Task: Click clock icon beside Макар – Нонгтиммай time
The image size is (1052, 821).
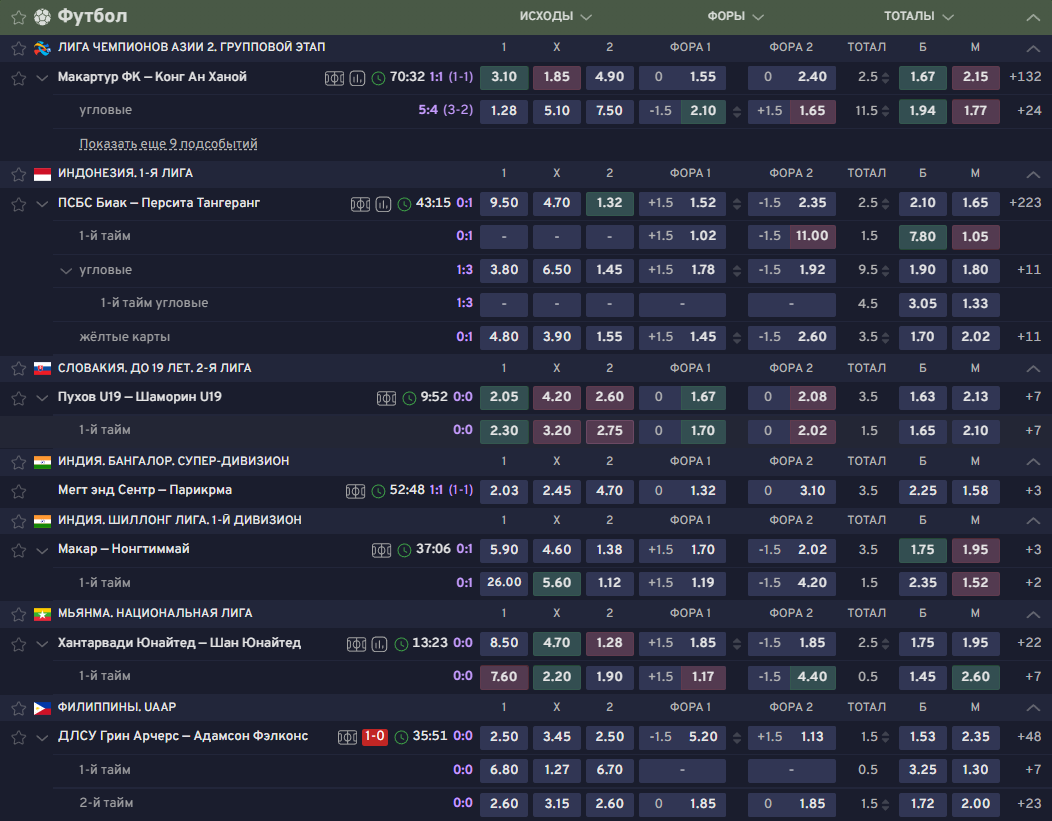Action: tap(404, 550)
